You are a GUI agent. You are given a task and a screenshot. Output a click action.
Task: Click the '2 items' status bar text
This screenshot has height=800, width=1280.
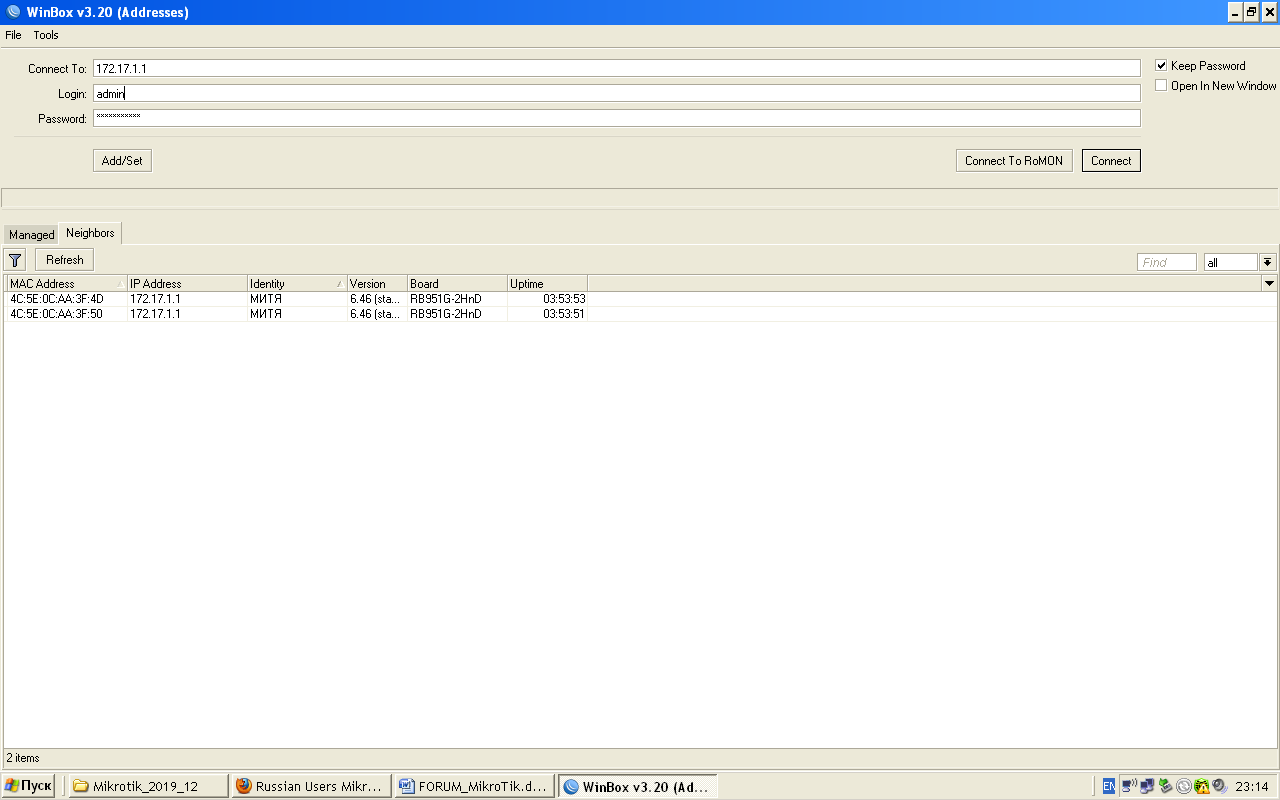[23, 758]
